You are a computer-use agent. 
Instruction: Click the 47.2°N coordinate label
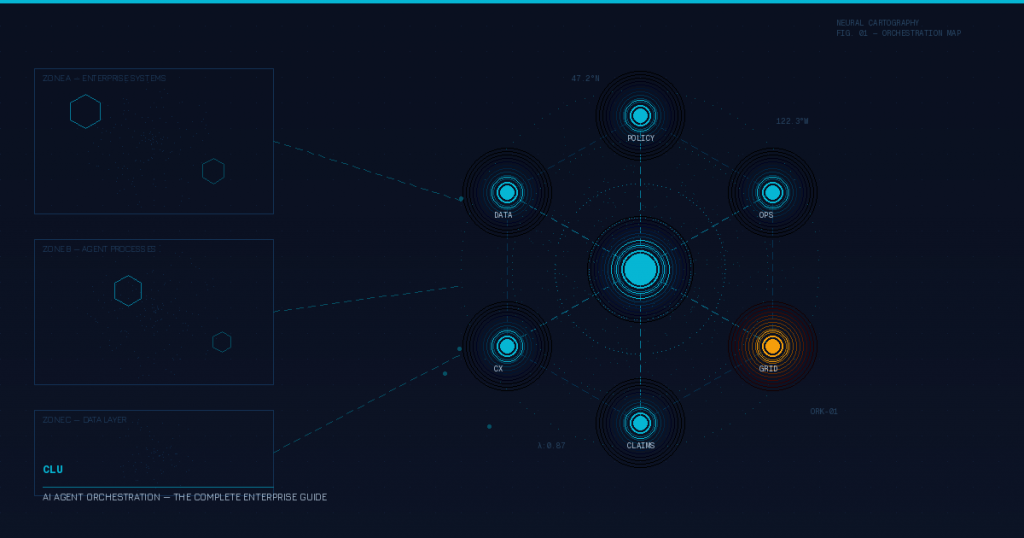point(585,78)
